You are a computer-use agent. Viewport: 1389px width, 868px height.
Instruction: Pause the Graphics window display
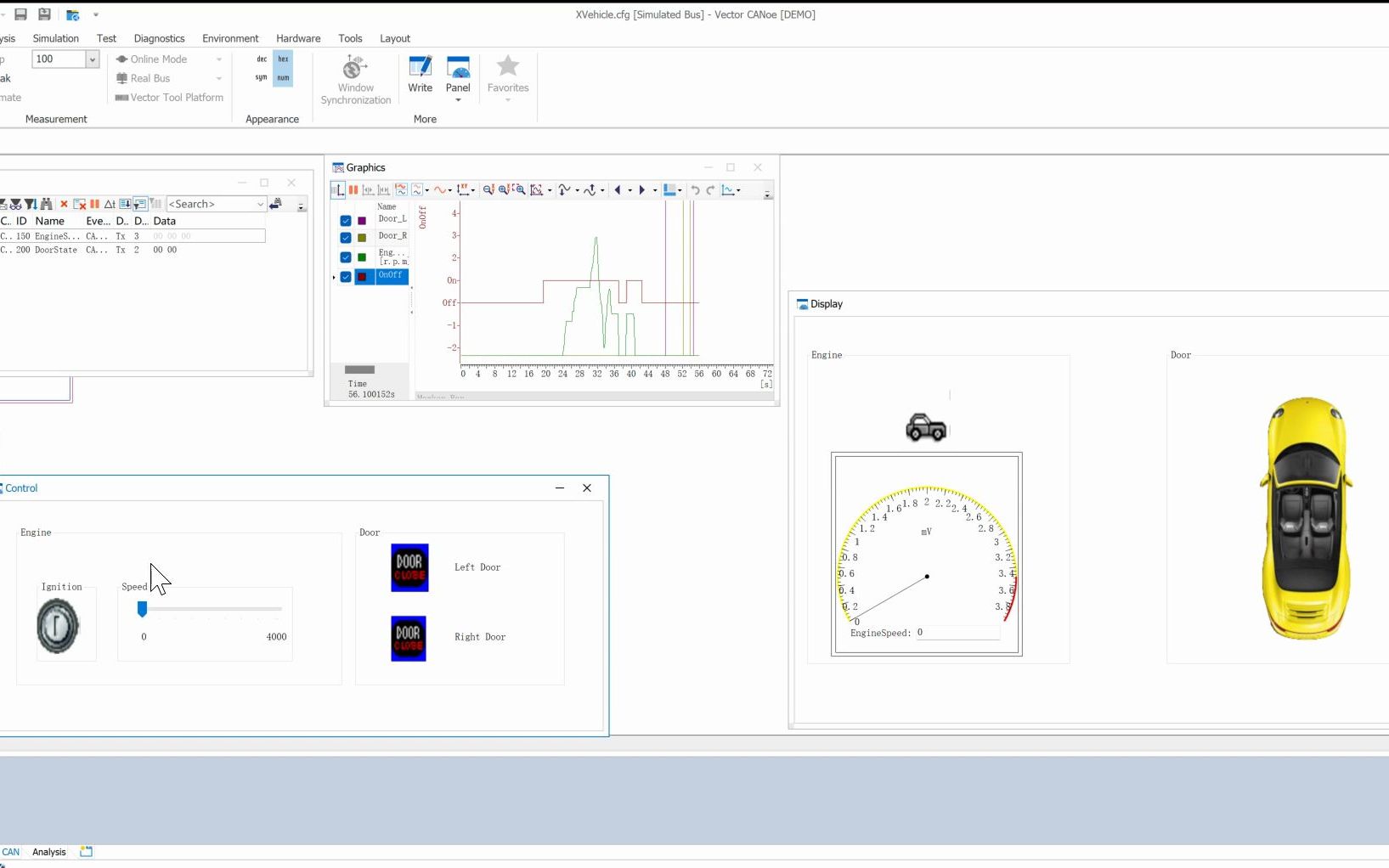353,190
